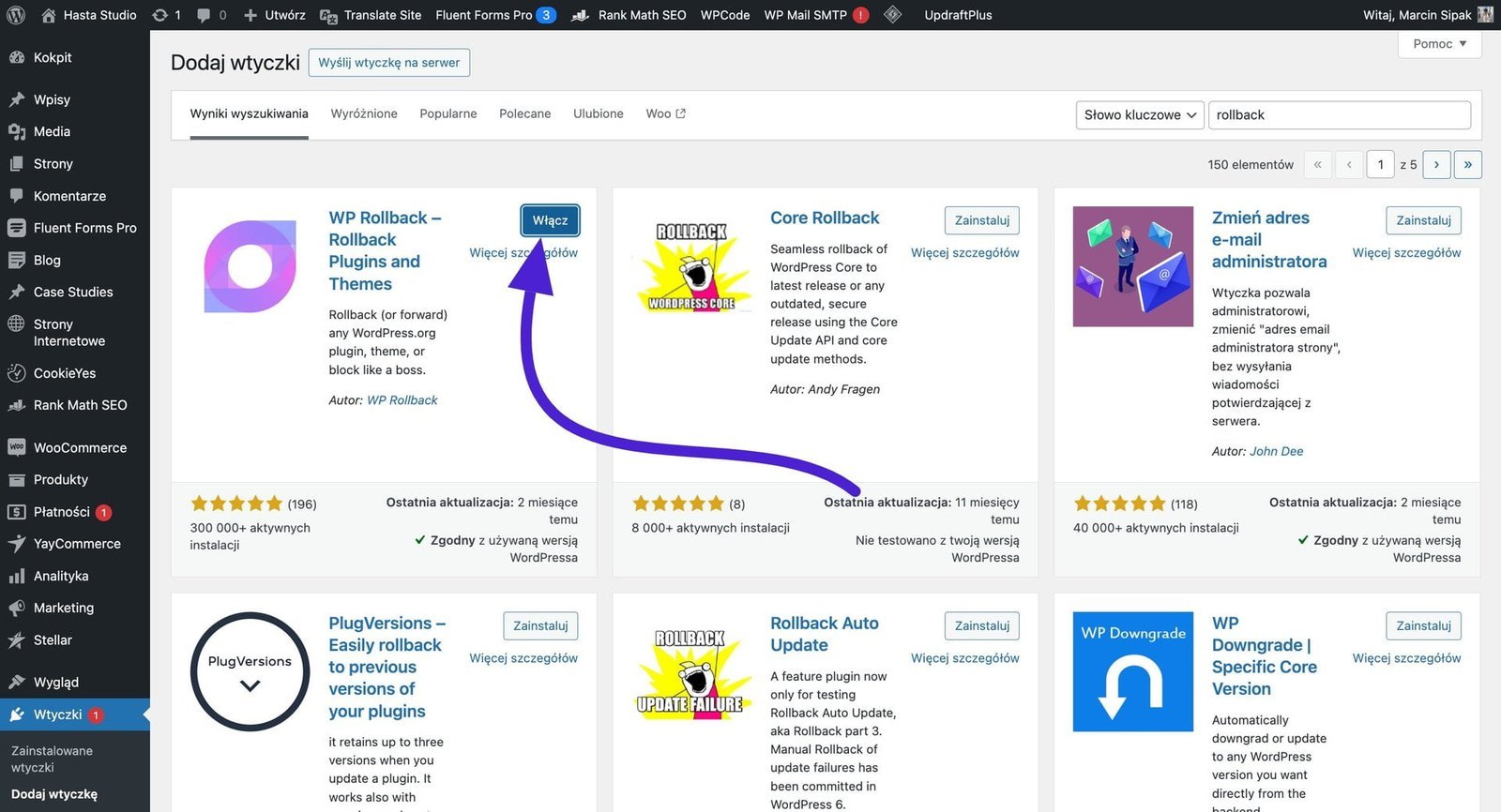Click the Marketing megaphone icon in sidebar
Viewport: 1501px width, 812px height.
16,608
